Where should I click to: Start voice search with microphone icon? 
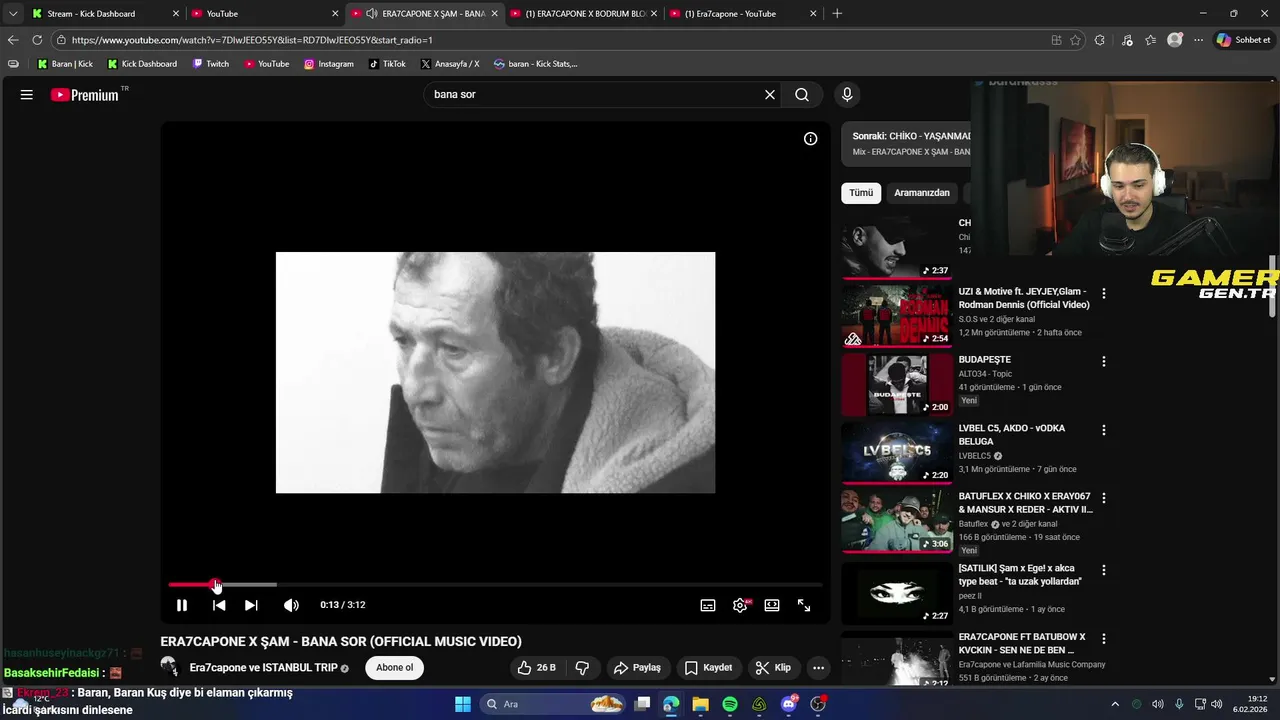click(x=847, y=95)
